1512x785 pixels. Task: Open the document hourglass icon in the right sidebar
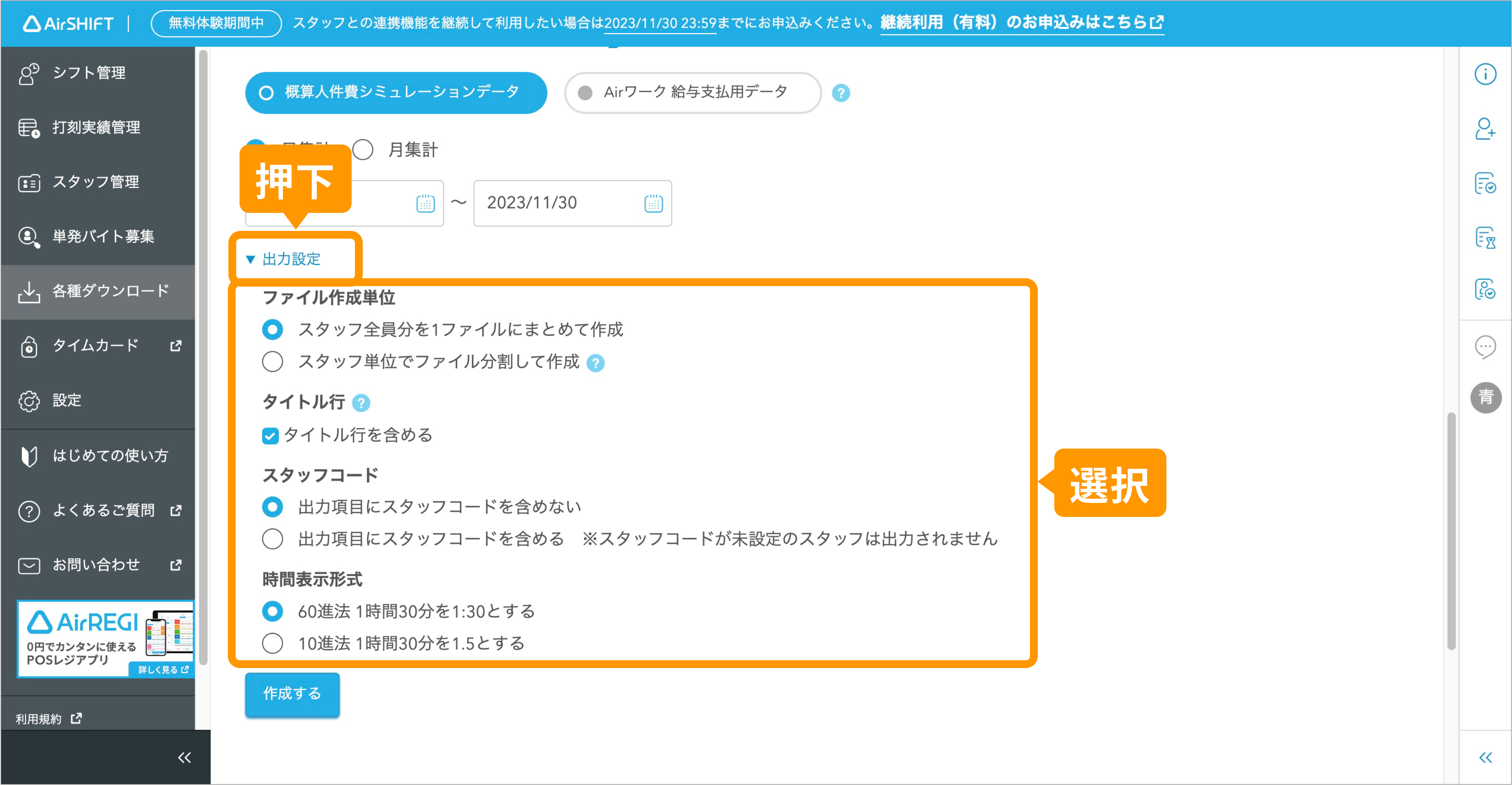point(1485,238)
